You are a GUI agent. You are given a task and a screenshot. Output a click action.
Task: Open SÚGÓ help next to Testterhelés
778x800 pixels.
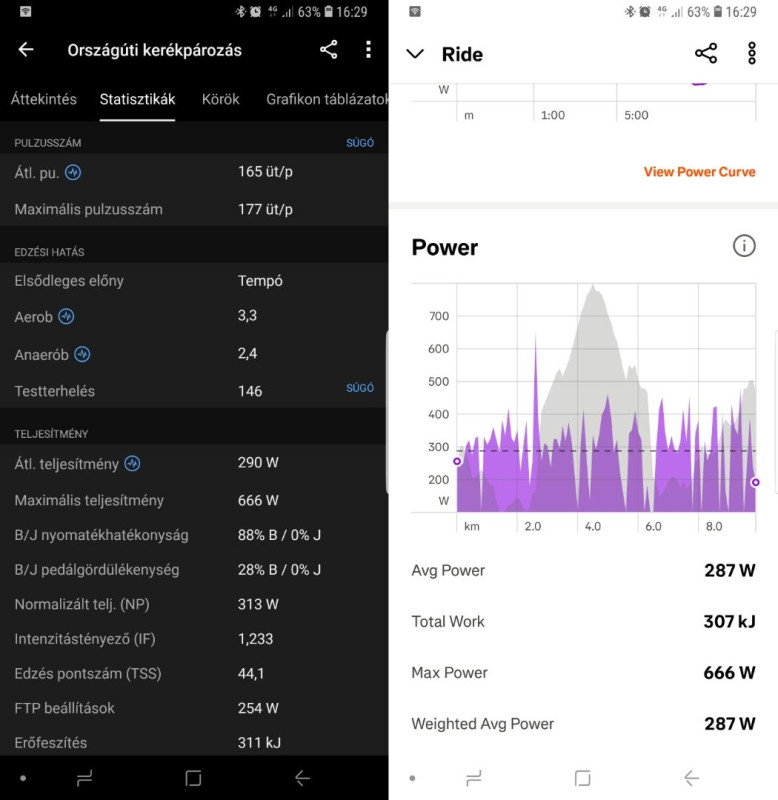point(360,388)
